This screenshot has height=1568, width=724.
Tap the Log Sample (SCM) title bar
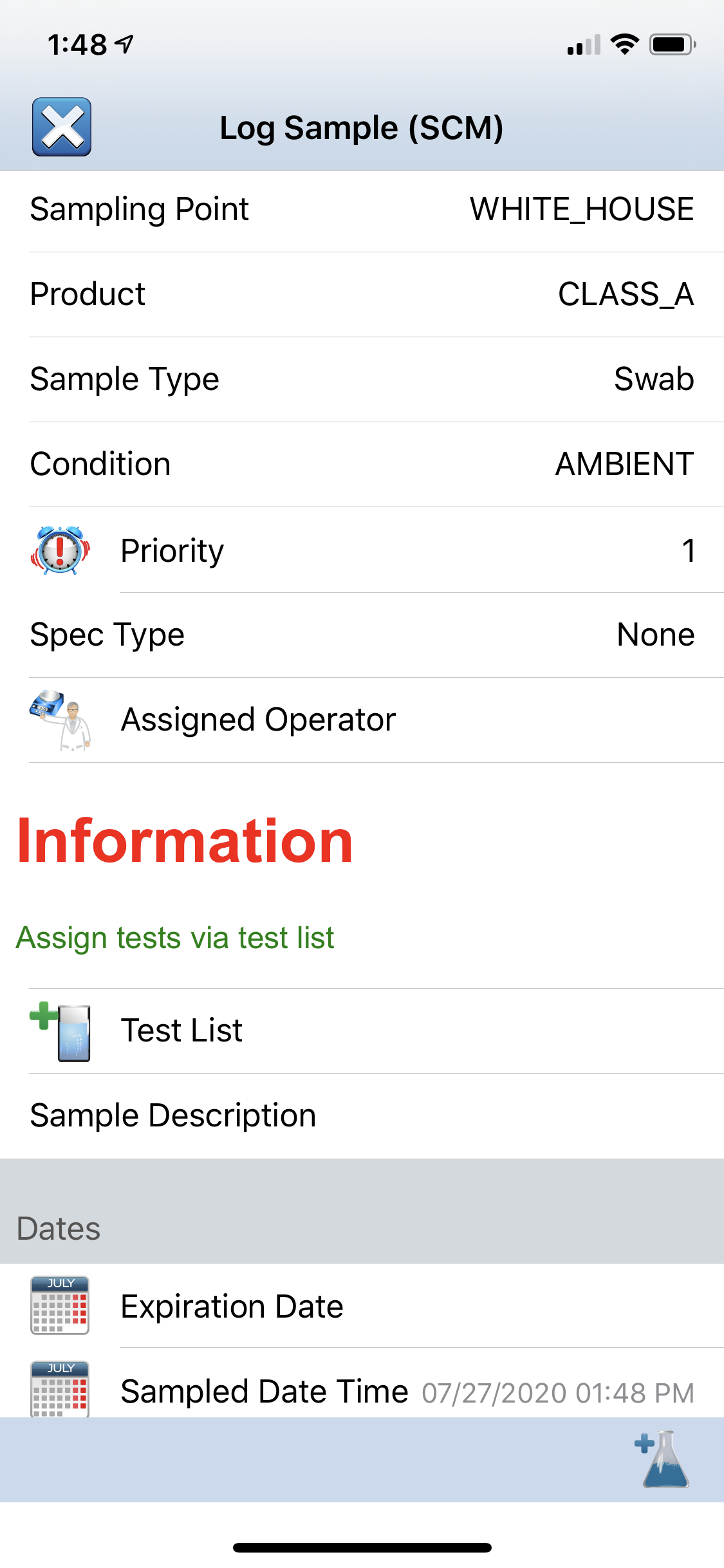click(362, 126)
